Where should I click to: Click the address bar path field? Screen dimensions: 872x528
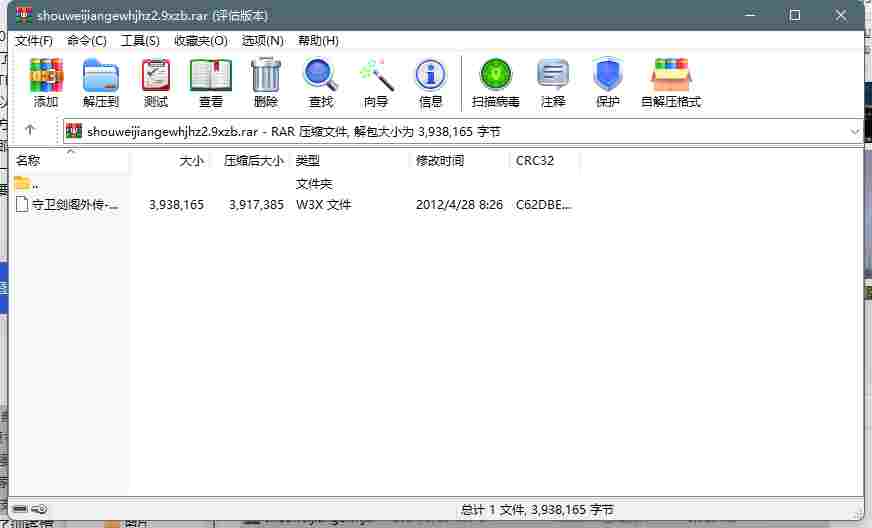(x=463, y=132)
